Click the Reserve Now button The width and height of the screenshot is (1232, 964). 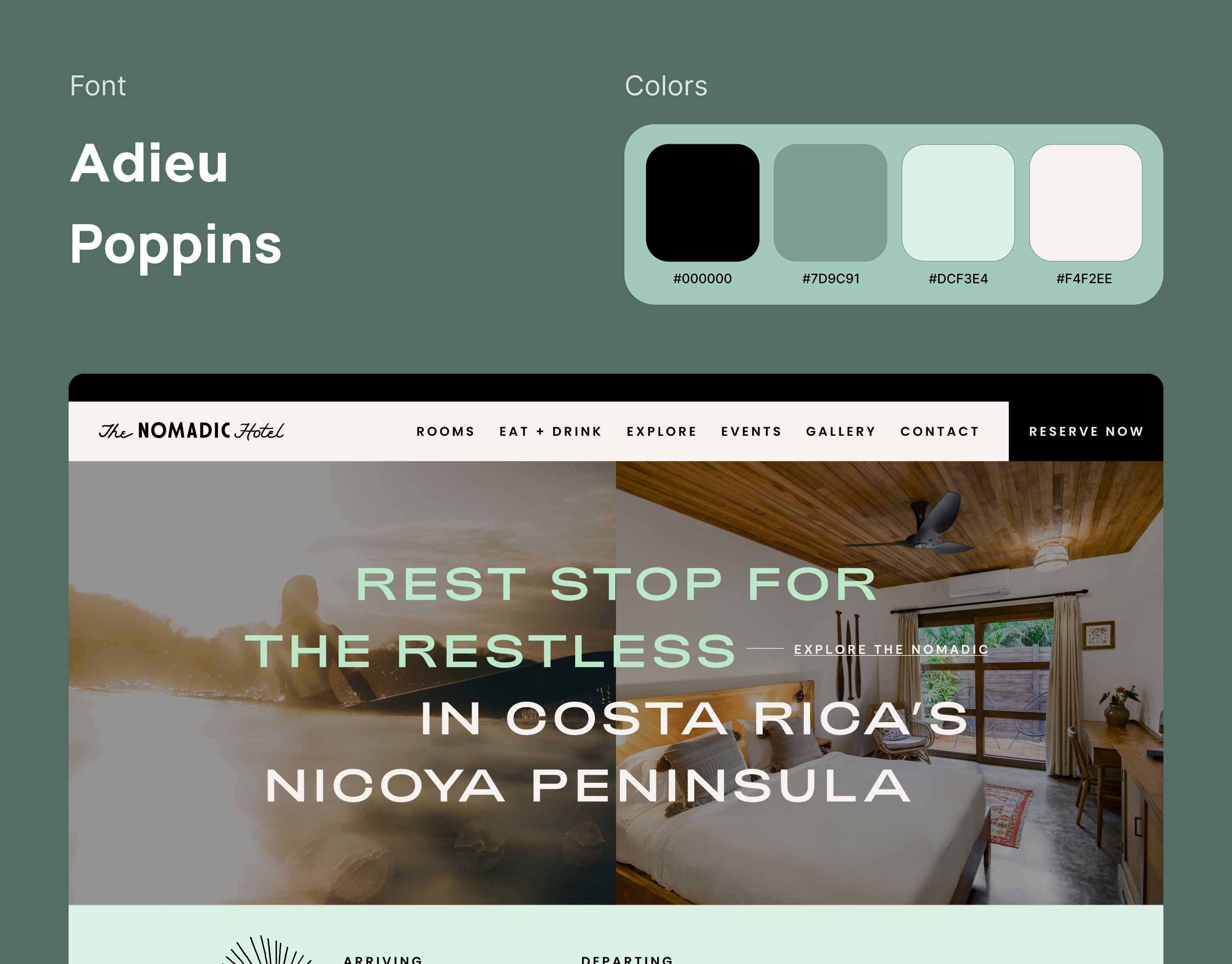1086,431
